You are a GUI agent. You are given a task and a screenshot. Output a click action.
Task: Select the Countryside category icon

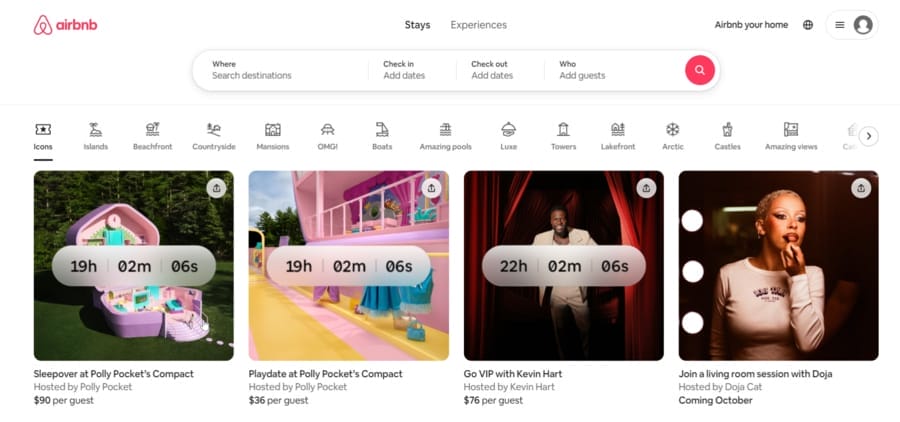[x=214, y=129]
